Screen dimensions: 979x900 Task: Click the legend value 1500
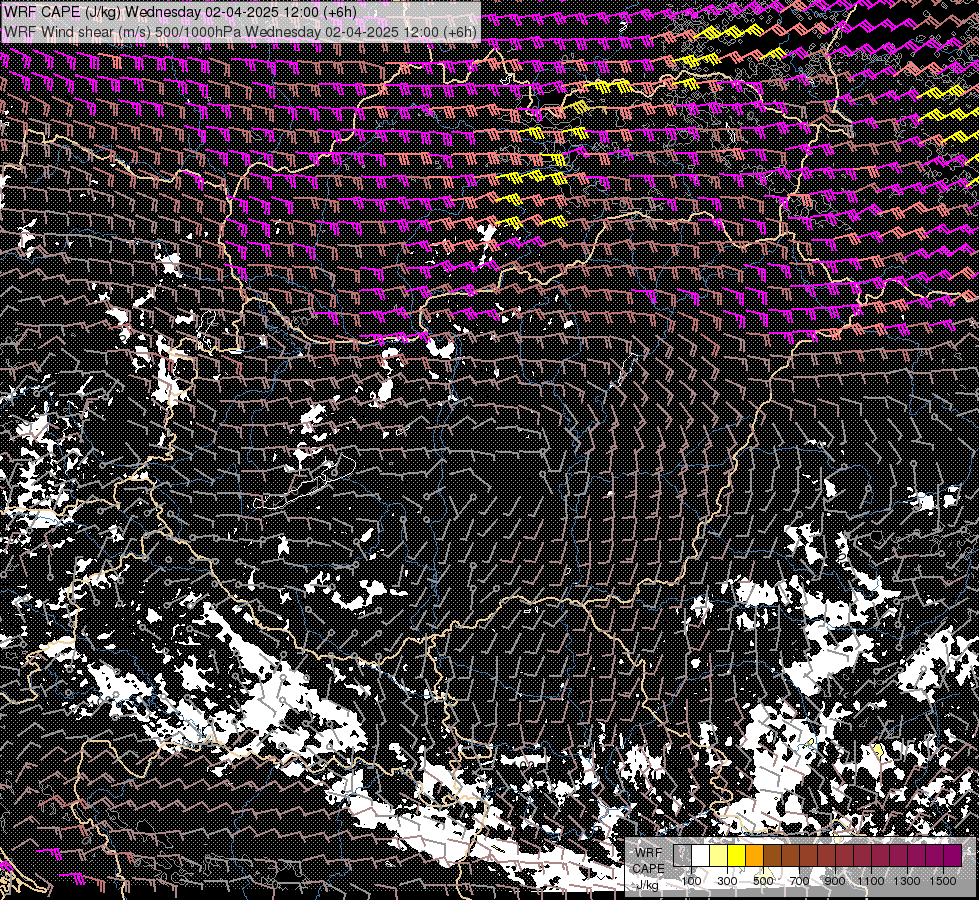click(x=943, y=881)
